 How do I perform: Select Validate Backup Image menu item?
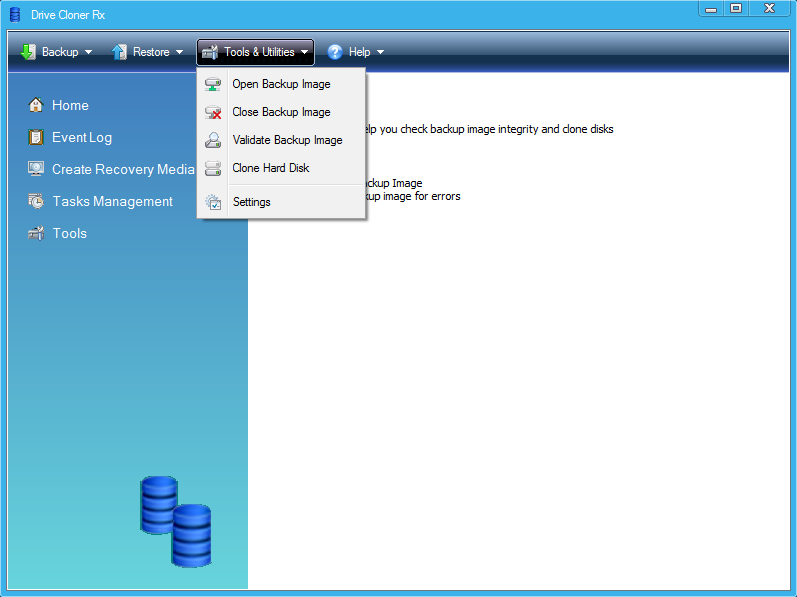pos(287,140)
